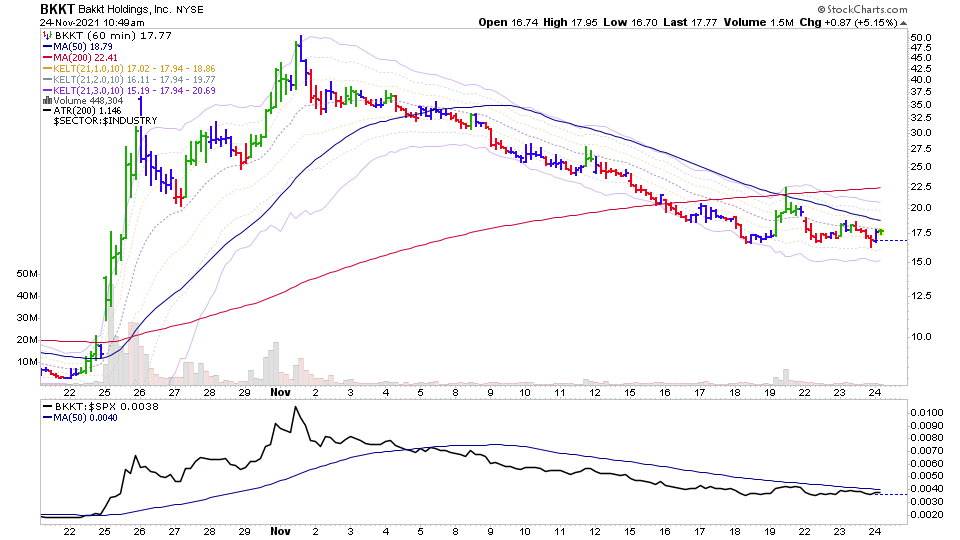
Task: Select the red MA(200) 22.41 legend line swatch
Action: tap(47, 58)
